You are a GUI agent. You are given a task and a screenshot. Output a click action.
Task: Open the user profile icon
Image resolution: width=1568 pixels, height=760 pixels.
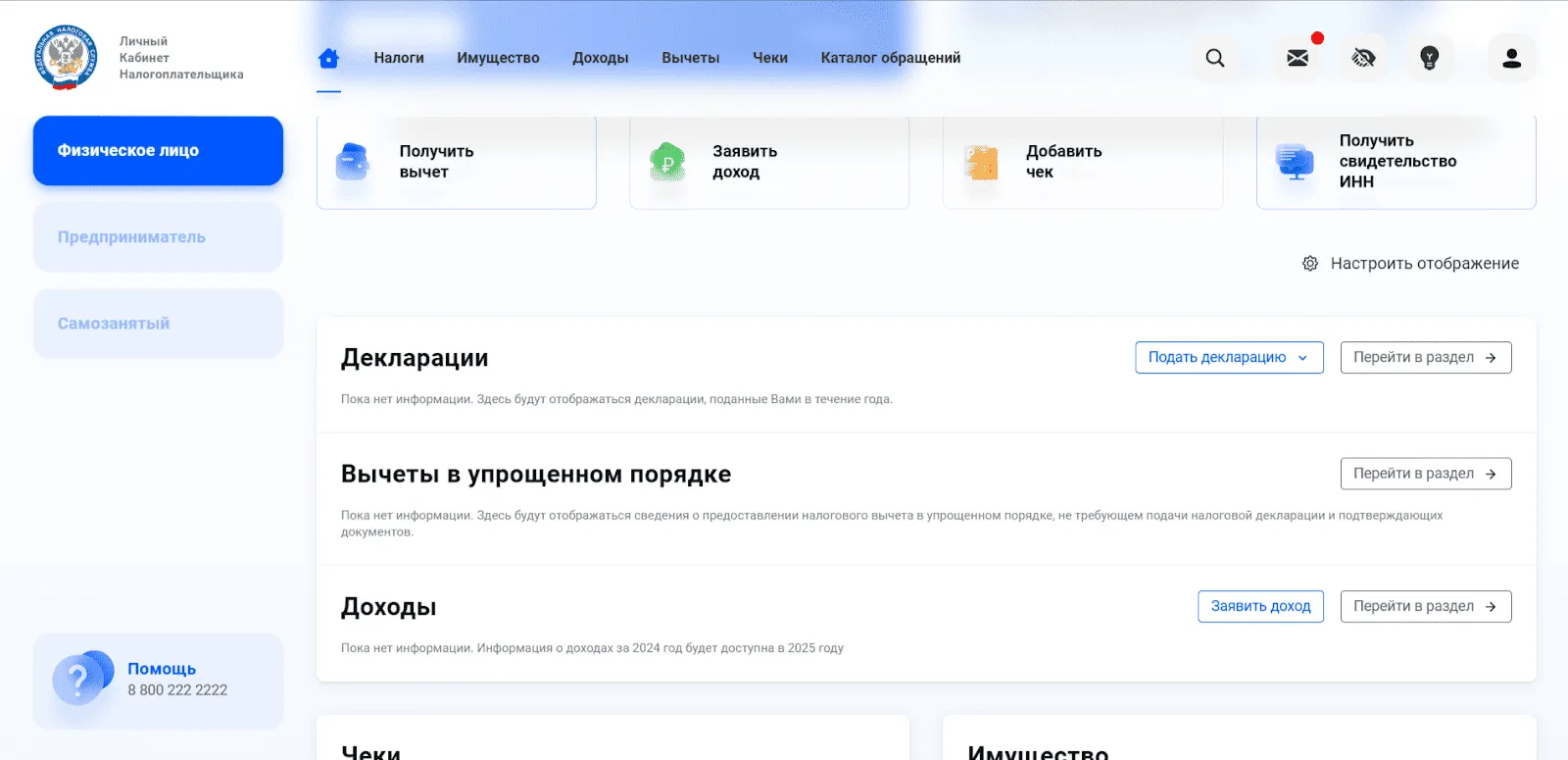click(1511, 58)
